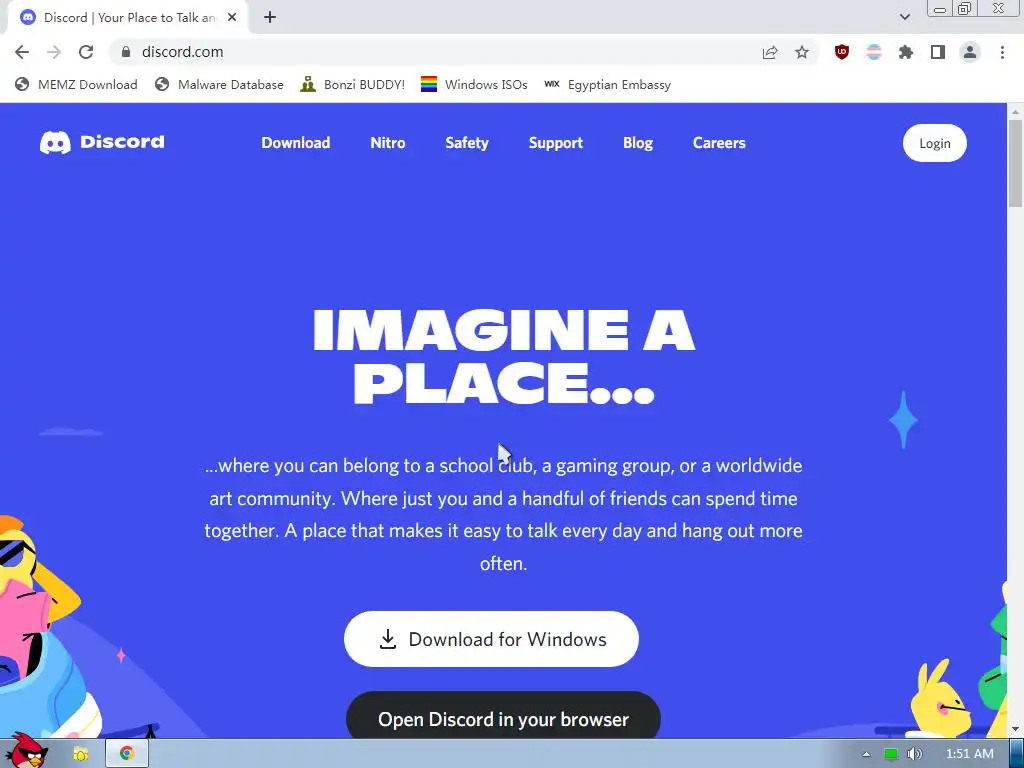Image resolution: width=1024 pixels, height=768 pixels.
Task: Click the Login button
Action: coord(935,143)
